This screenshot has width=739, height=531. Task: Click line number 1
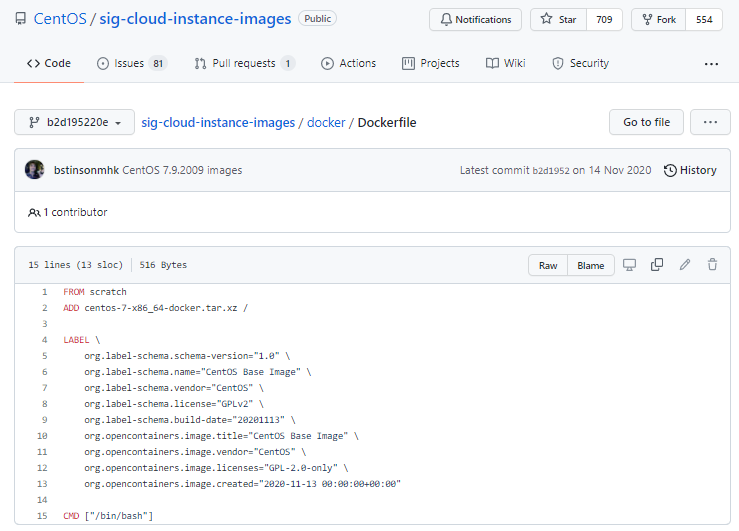[45, 292]
